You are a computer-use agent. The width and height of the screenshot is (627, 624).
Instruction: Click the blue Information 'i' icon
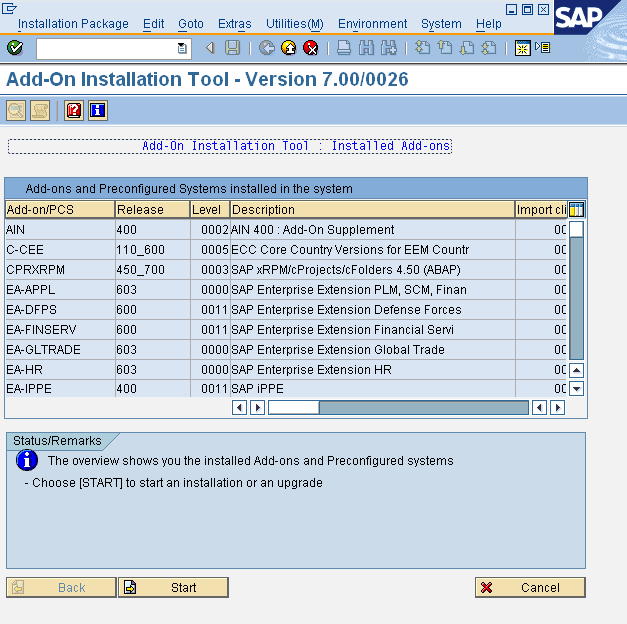coord(97,111)
